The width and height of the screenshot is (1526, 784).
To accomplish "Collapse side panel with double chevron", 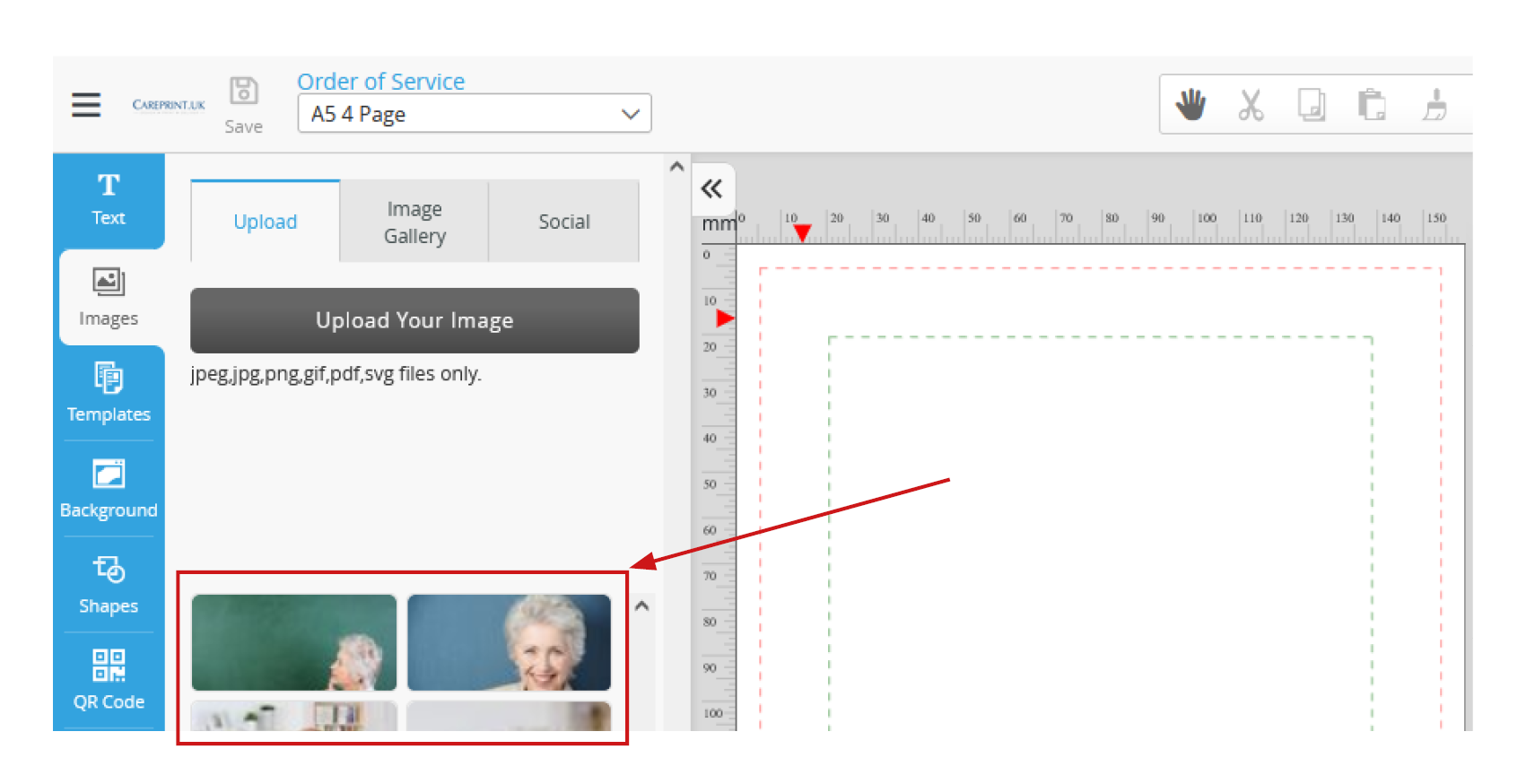I will [711, 188].
